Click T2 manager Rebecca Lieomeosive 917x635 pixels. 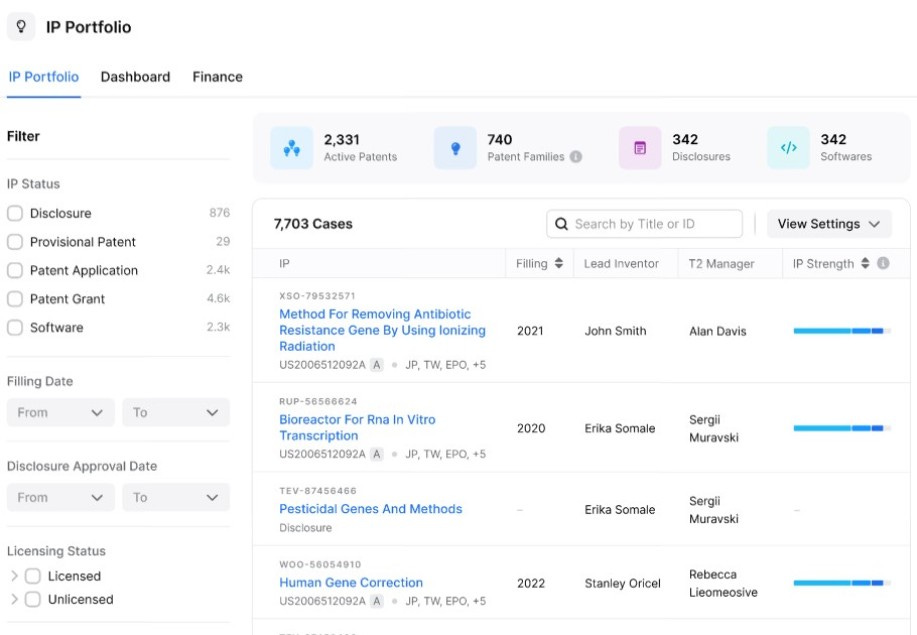(x=723, y=583)
